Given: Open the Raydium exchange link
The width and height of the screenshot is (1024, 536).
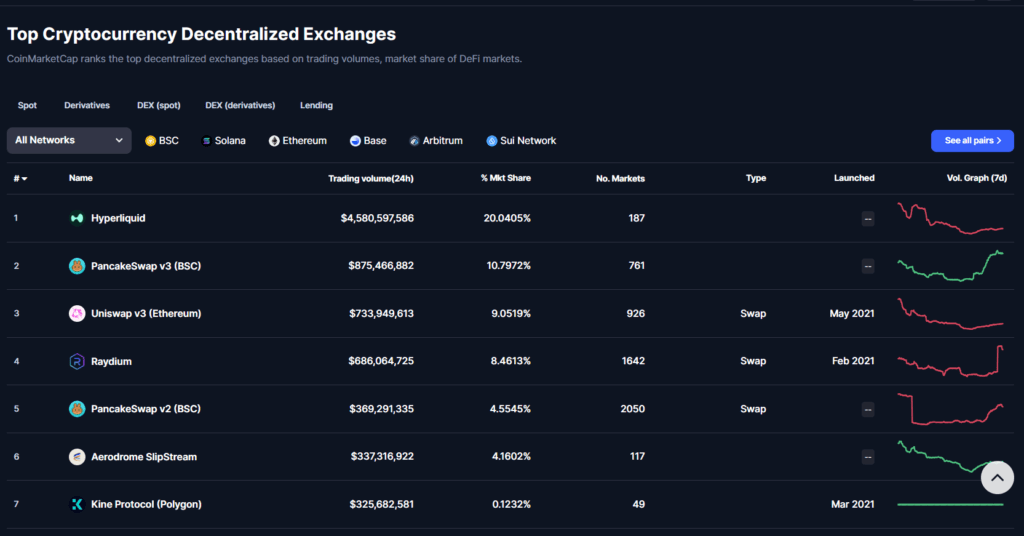Looking at the screenshot, I should (x=111, y=361).
